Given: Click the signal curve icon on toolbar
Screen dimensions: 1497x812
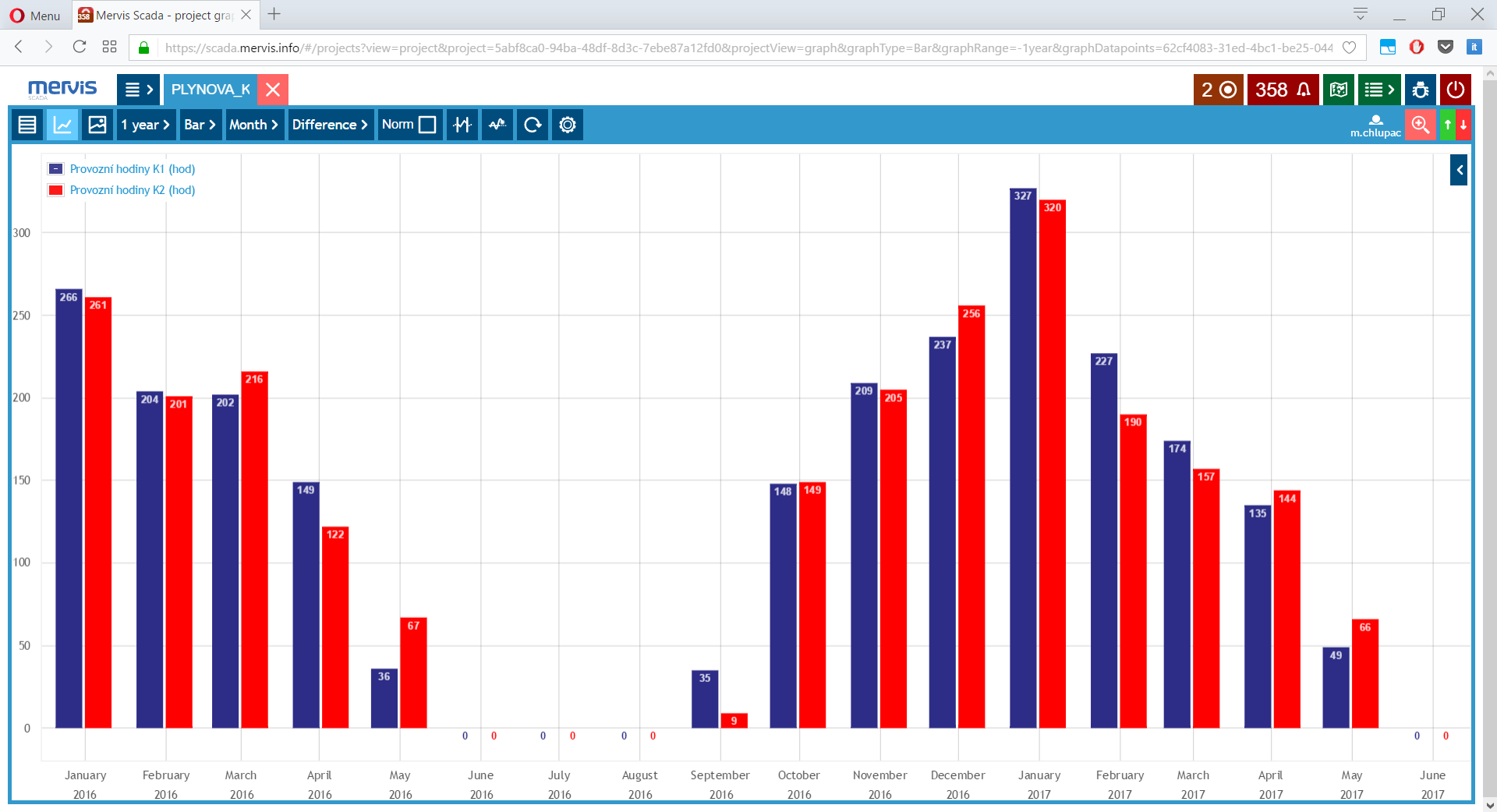Looking at the screenshot, I should (x=497, y=125).
